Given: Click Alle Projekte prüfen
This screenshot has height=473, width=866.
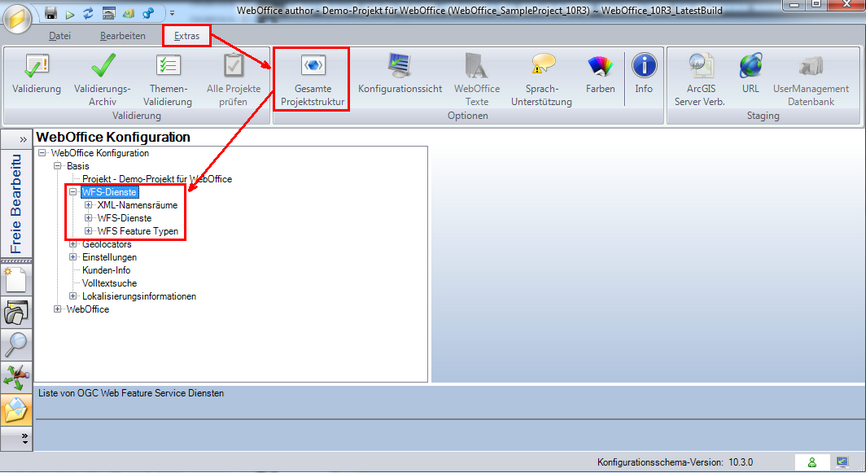Looking at the screenshot, I should [x=233, y=80].
